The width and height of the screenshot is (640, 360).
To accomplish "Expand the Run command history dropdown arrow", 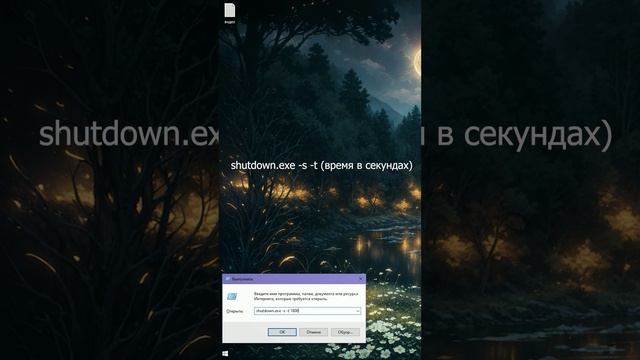I will coord(358,311).
